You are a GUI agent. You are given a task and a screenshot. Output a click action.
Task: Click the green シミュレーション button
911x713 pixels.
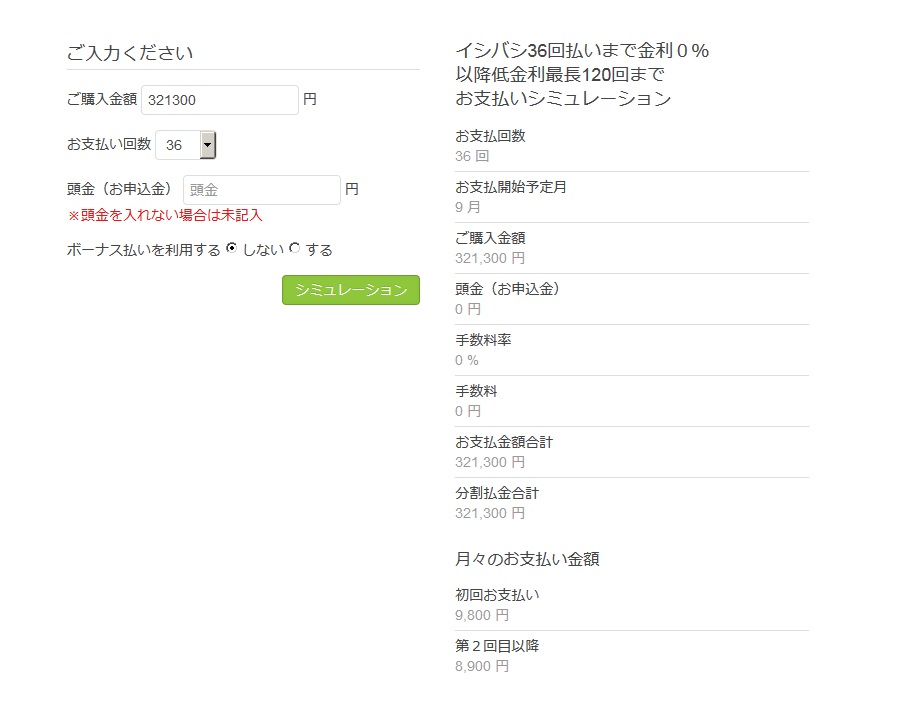pyautogui.click(x=351, y=290)
